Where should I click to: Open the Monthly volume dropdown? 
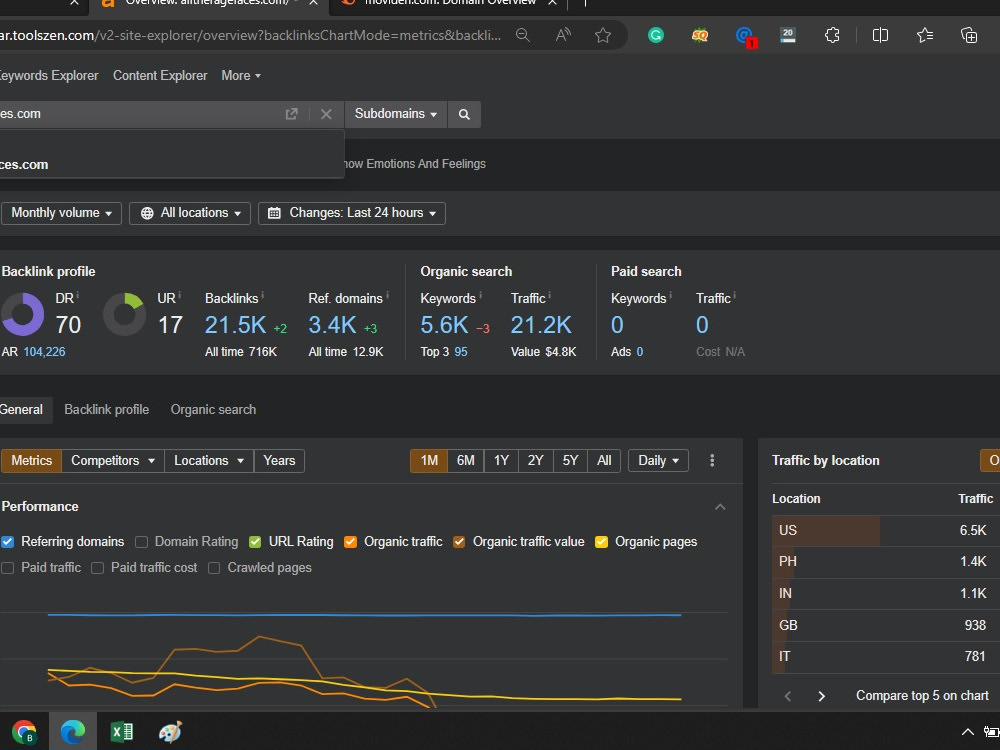61,213
